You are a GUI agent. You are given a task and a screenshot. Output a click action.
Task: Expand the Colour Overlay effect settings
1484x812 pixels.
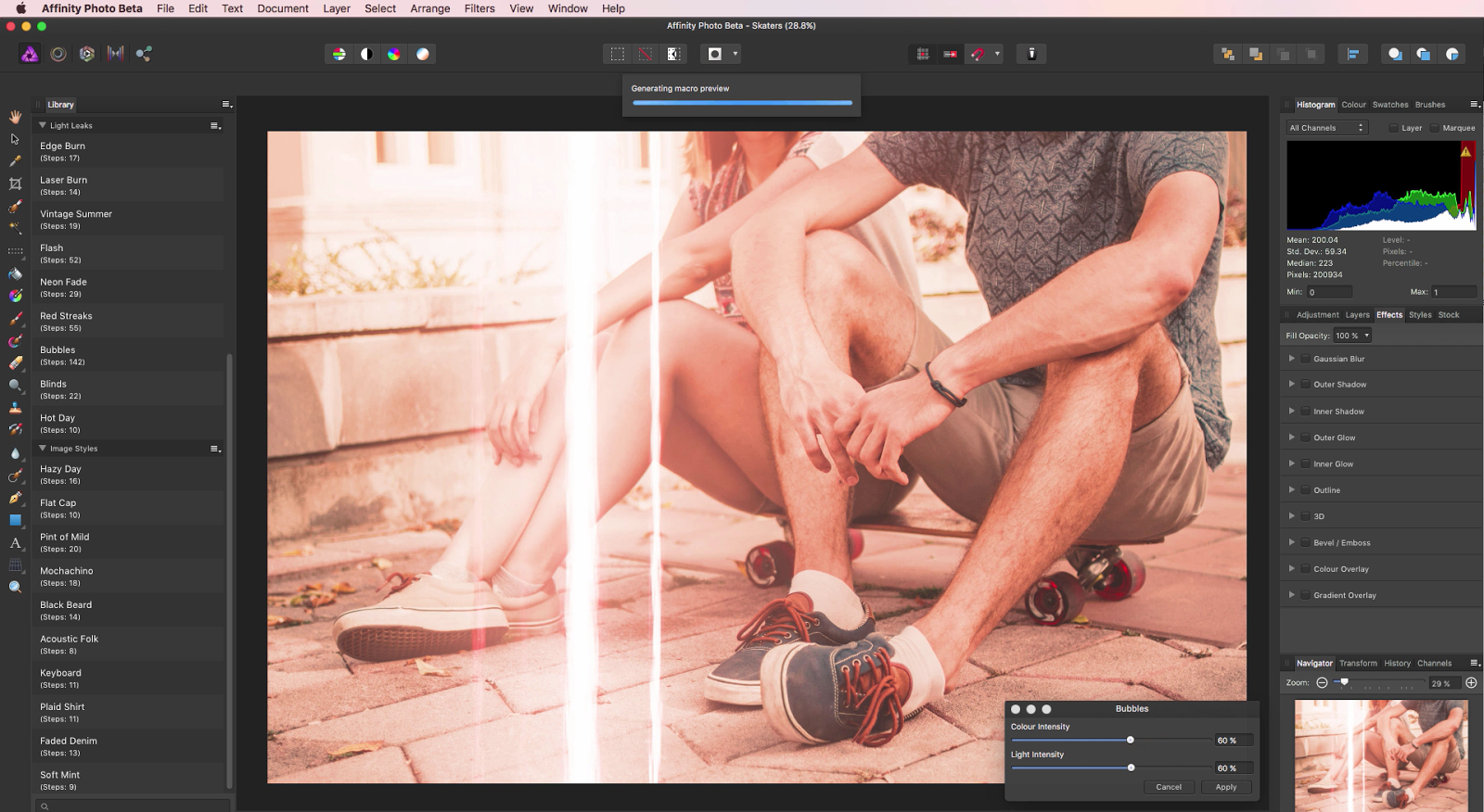pyautogui.click(x=1291, y=568)
